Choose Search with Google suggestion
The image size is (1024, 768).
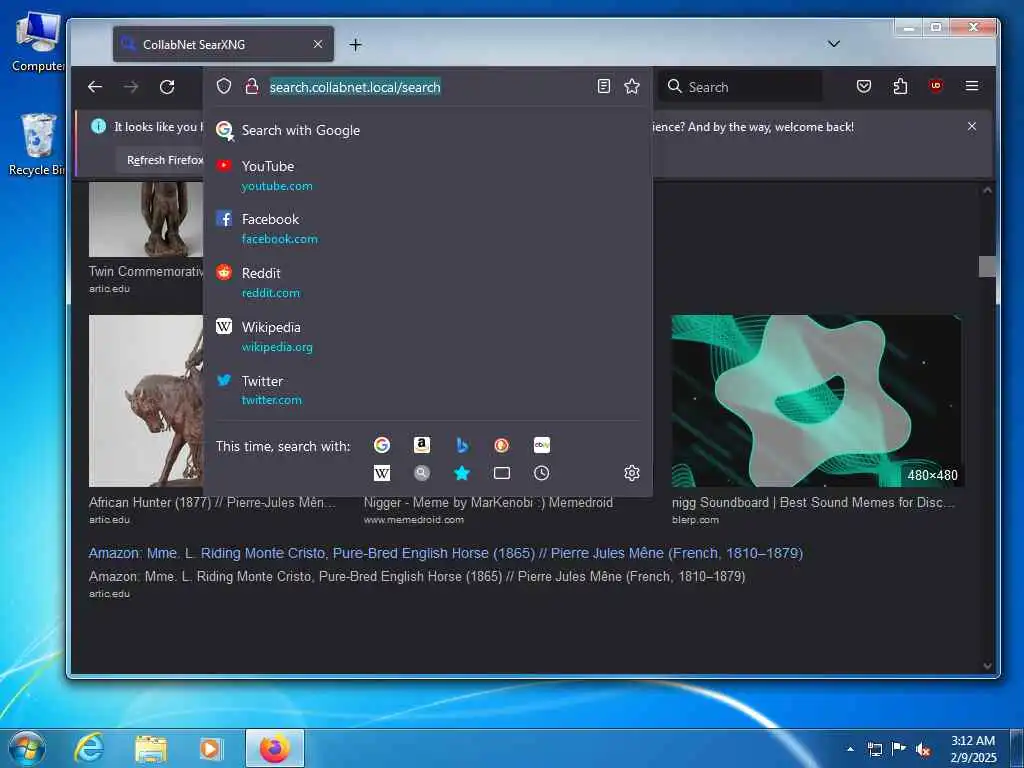tap(428, 131)
